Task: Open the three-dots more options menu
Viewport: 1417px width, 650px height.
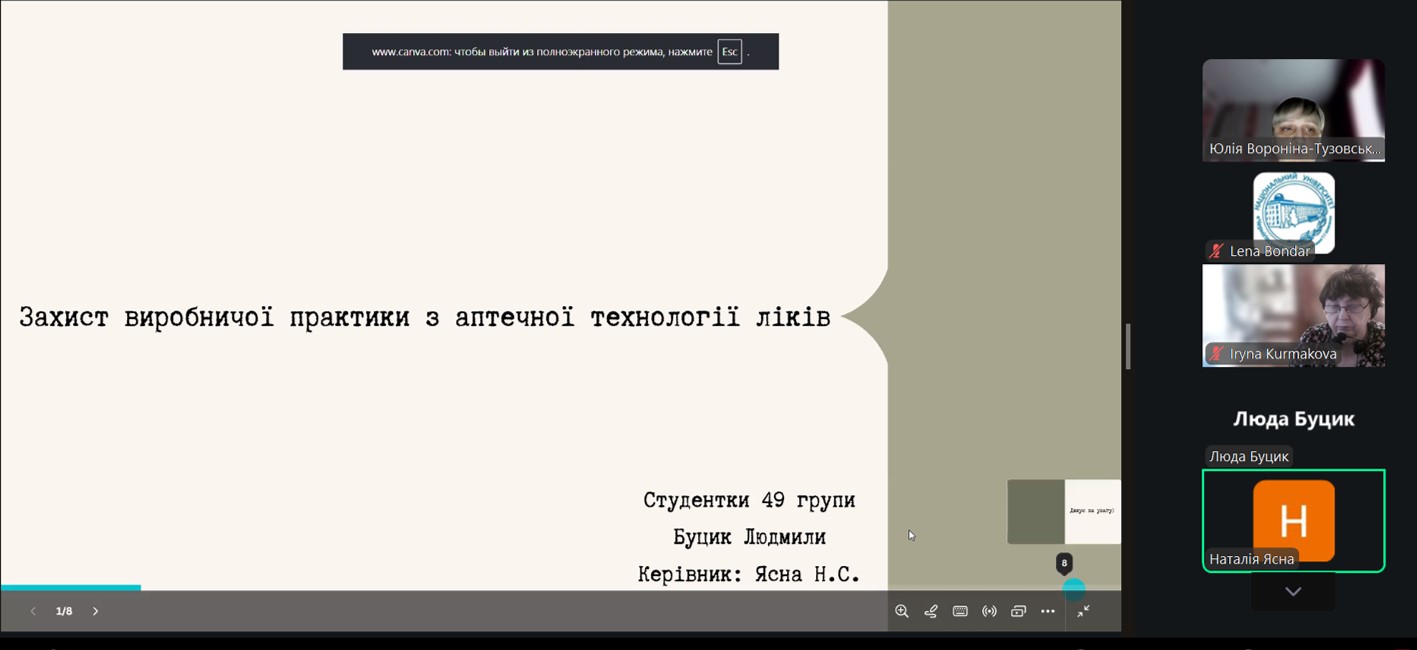Action: [x=1047, y=611]
